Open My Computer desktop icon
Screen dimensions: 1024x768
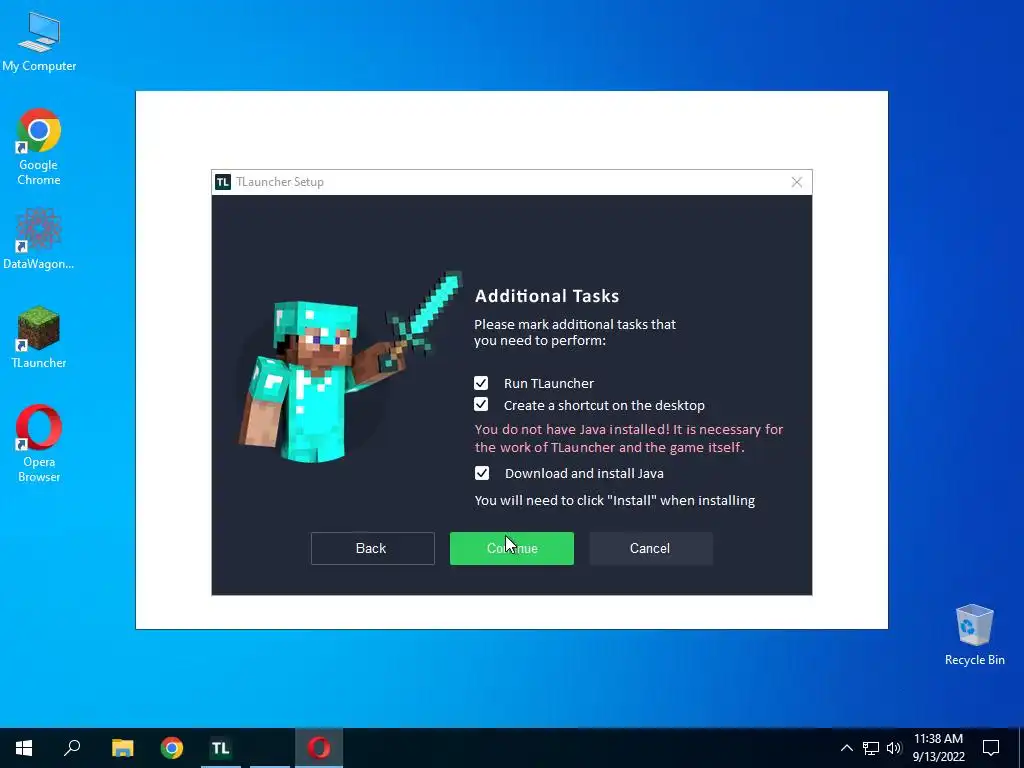click(x=39, y=42)
